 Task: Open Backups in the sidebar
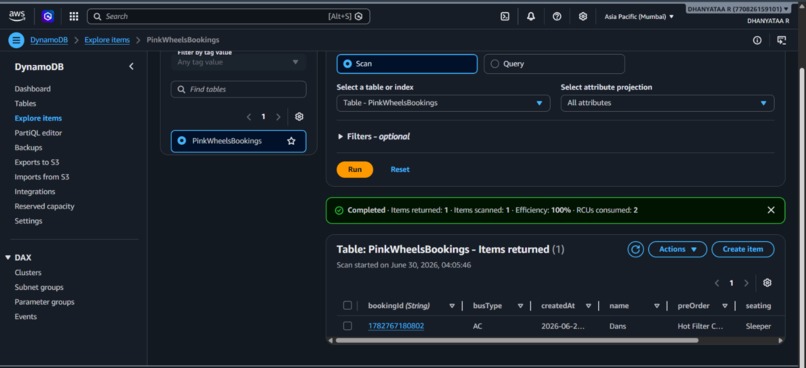29,148
